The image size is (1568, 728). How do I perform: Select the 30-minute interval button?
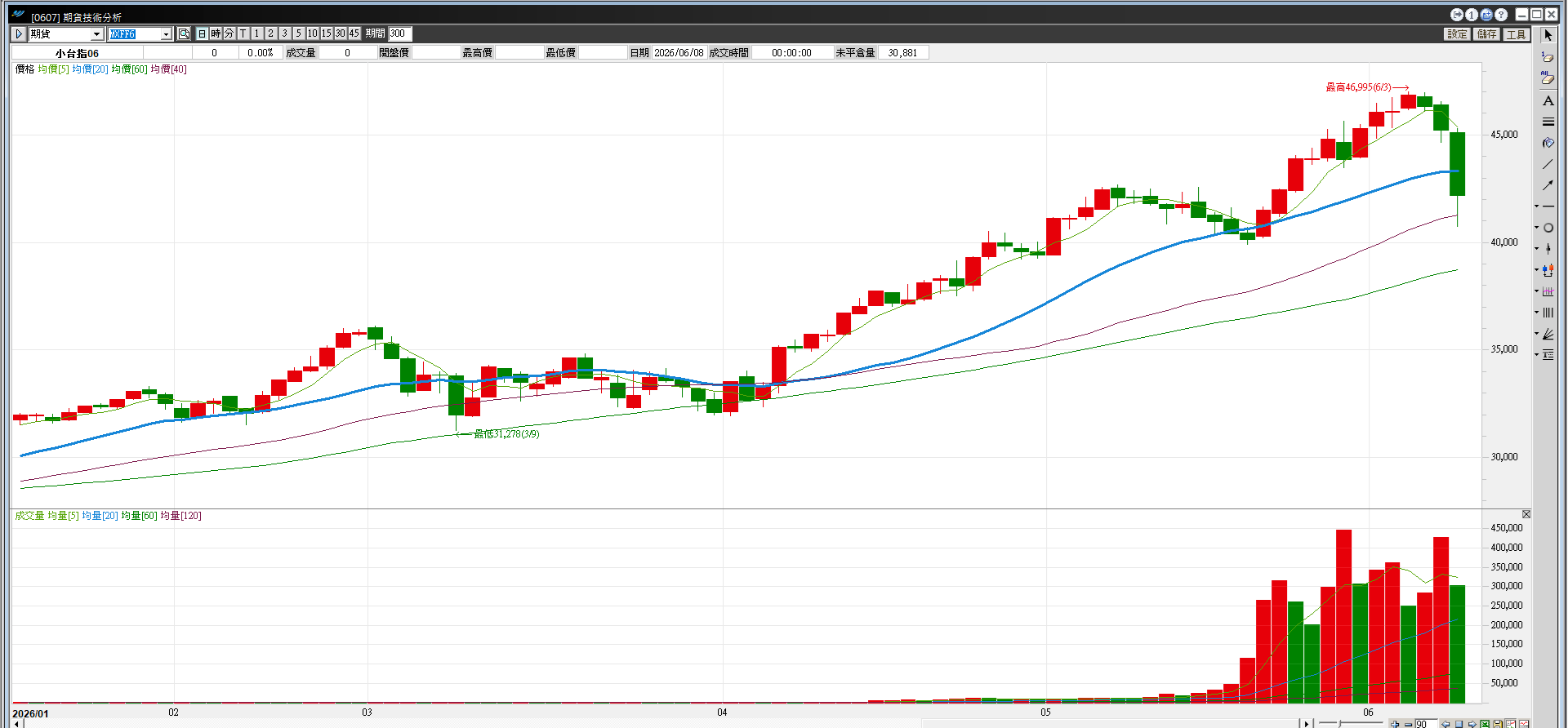(x=341, y=33)
